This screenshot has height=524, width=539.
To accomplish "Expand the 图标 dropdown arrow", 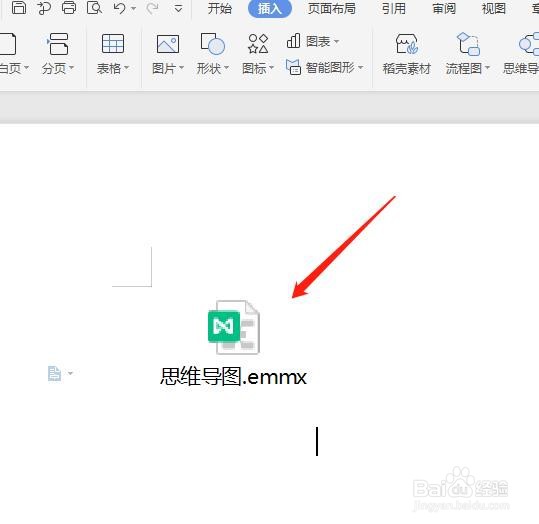I will coord(271,68).
